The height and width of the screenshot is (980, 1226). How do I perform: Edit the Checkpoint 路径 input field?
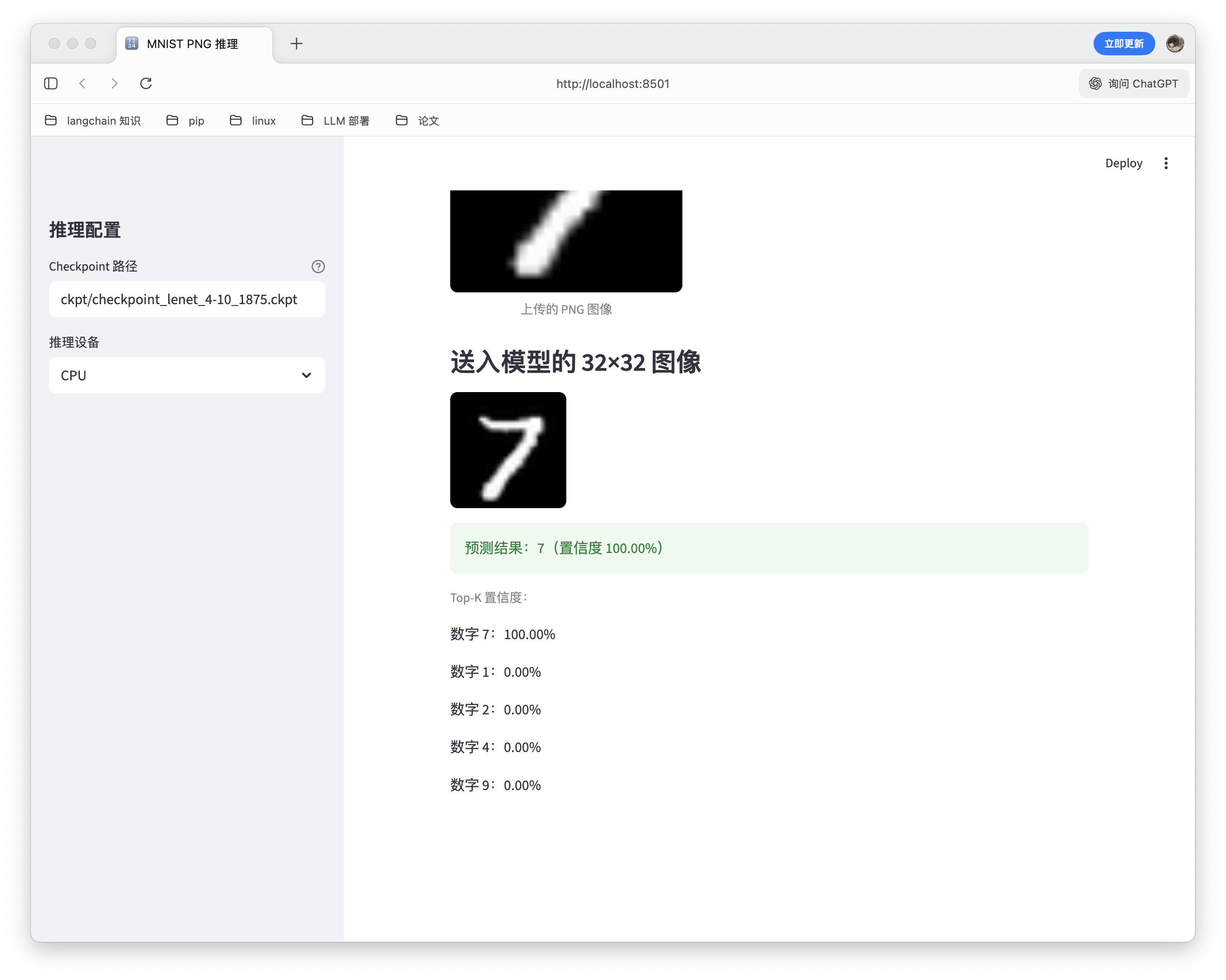186,300
